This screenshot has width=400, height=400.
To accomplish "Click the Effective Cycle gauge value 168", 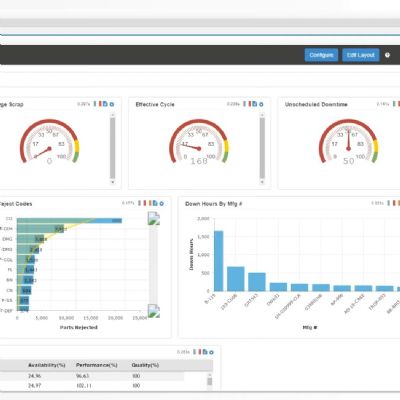I will (x=199, y=161).
